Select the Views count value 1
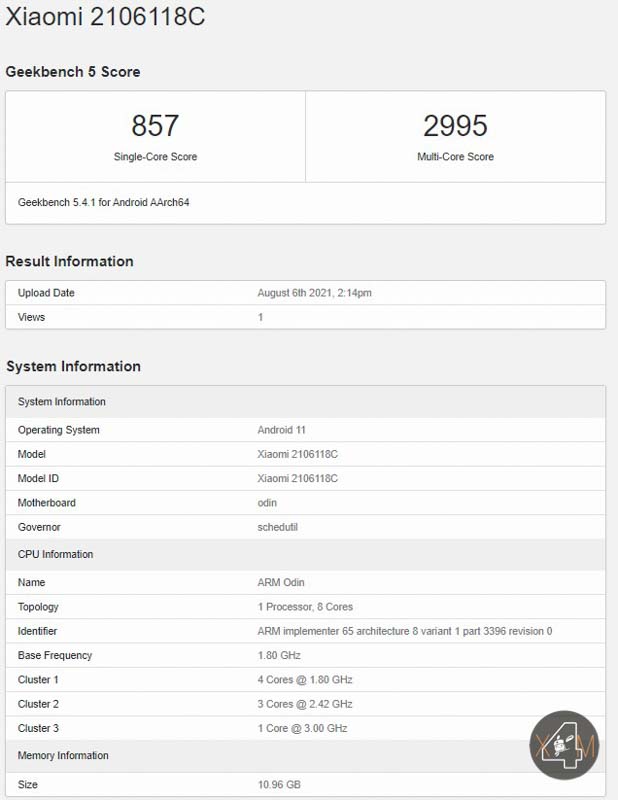618x800 pixels. (x=260, y=317)
